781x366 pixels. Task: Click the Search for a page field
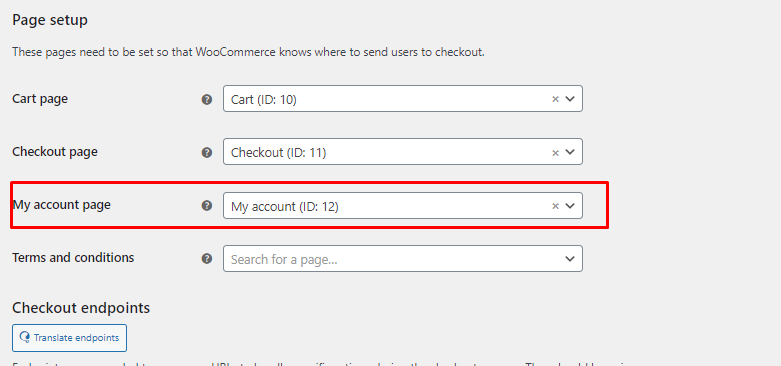coord(402,258)
